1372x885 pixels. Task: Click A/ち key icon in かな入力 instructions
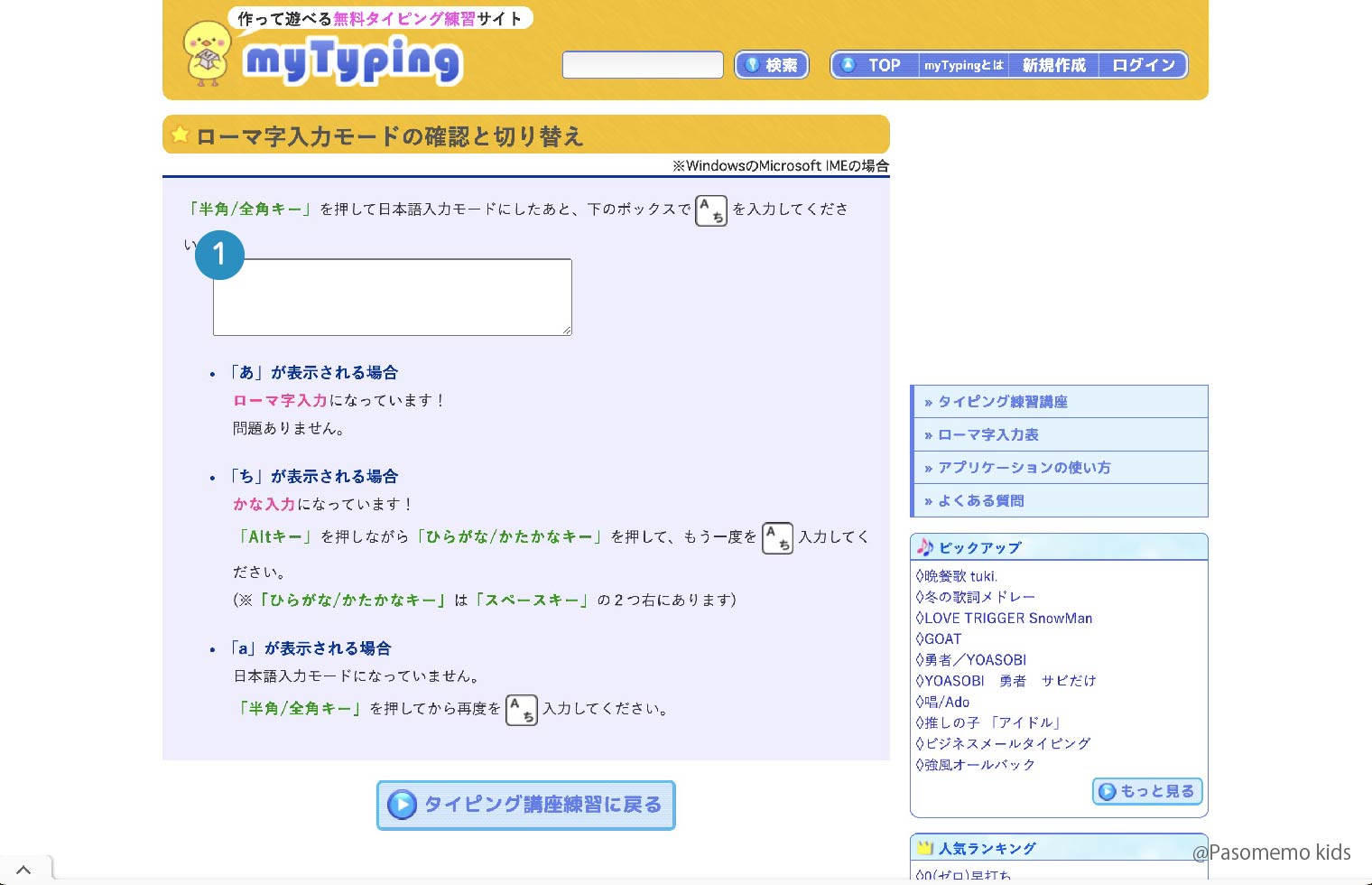pyautogui.click(x=777, y=538)
